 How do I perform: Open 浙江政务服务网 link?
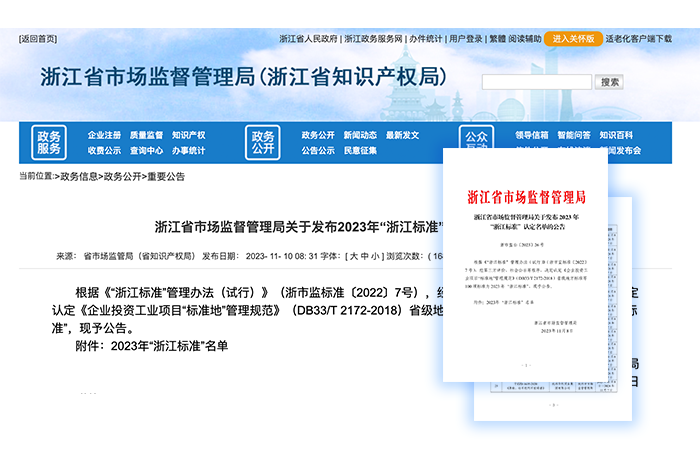click(373, 39)
